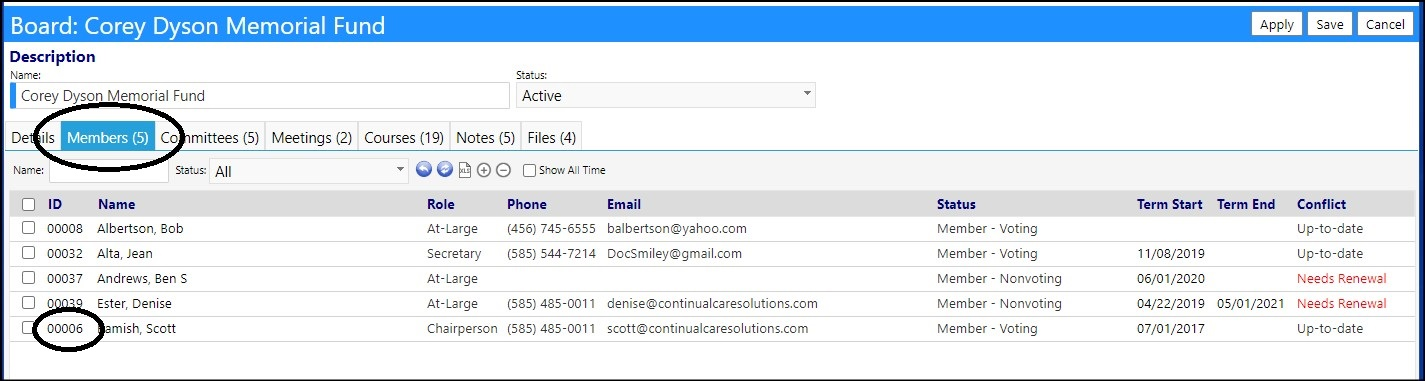Open the Committees (5) tab
The height and width of the screenshot is (381, 1425).
(x=209, y=137)
